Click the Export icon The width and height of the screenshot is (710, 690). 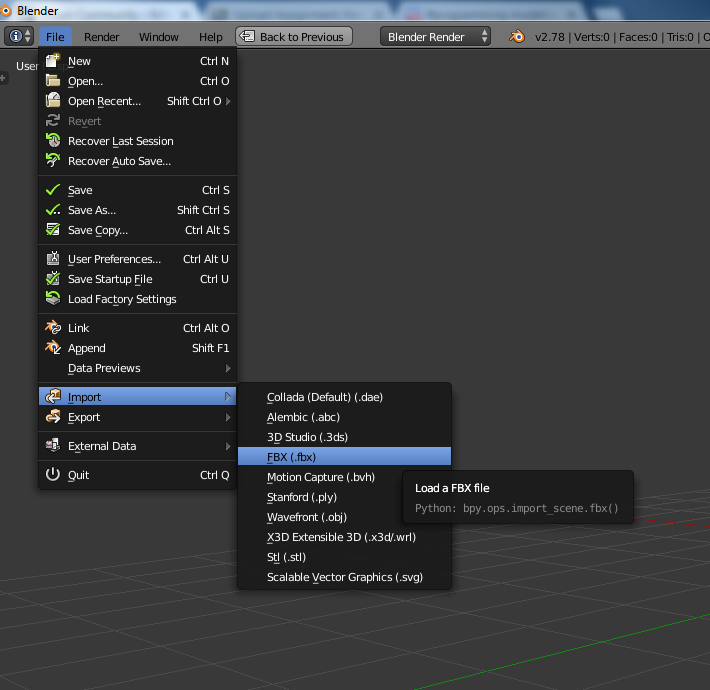point(53,417)
